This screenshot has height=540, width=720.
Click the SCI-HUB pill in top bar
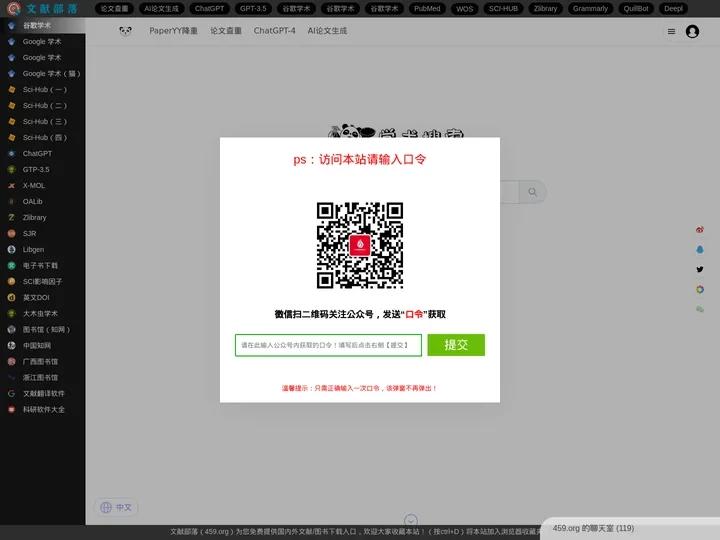503,8
